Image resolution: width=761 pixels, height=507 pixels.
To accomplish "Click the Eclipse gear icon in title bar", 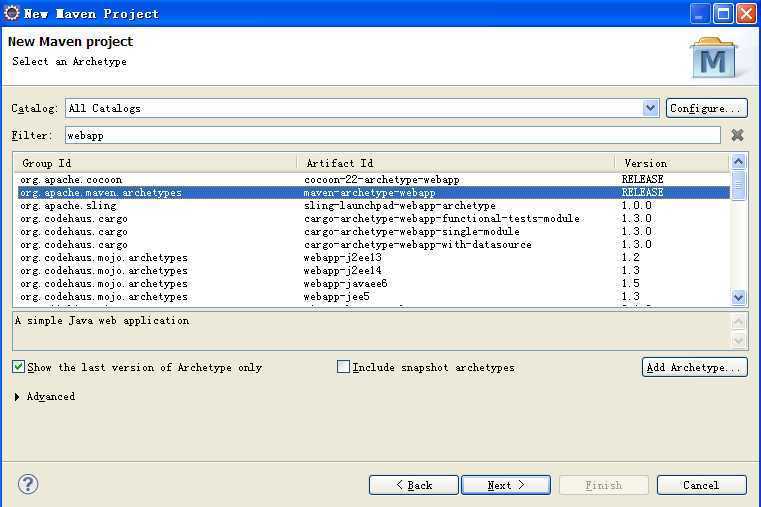I will [11, 13].
